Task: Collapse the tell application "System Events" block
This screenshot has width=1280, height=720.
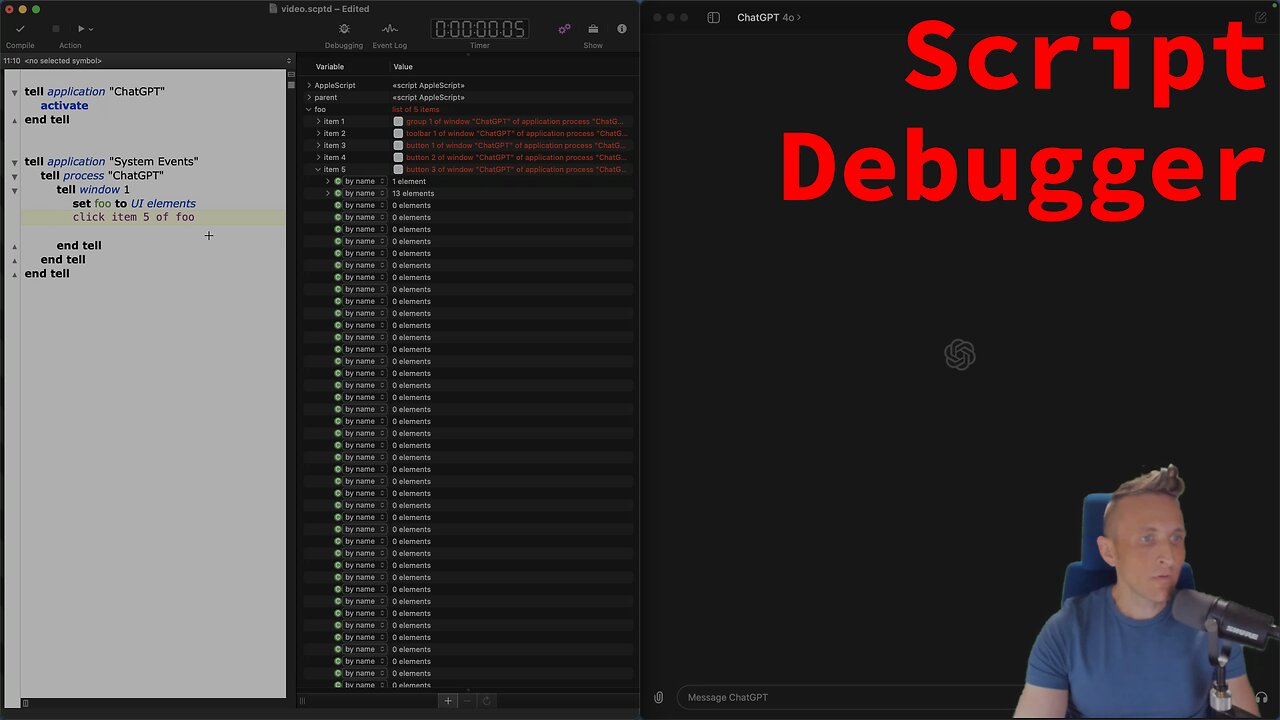Action: [14, 162]
